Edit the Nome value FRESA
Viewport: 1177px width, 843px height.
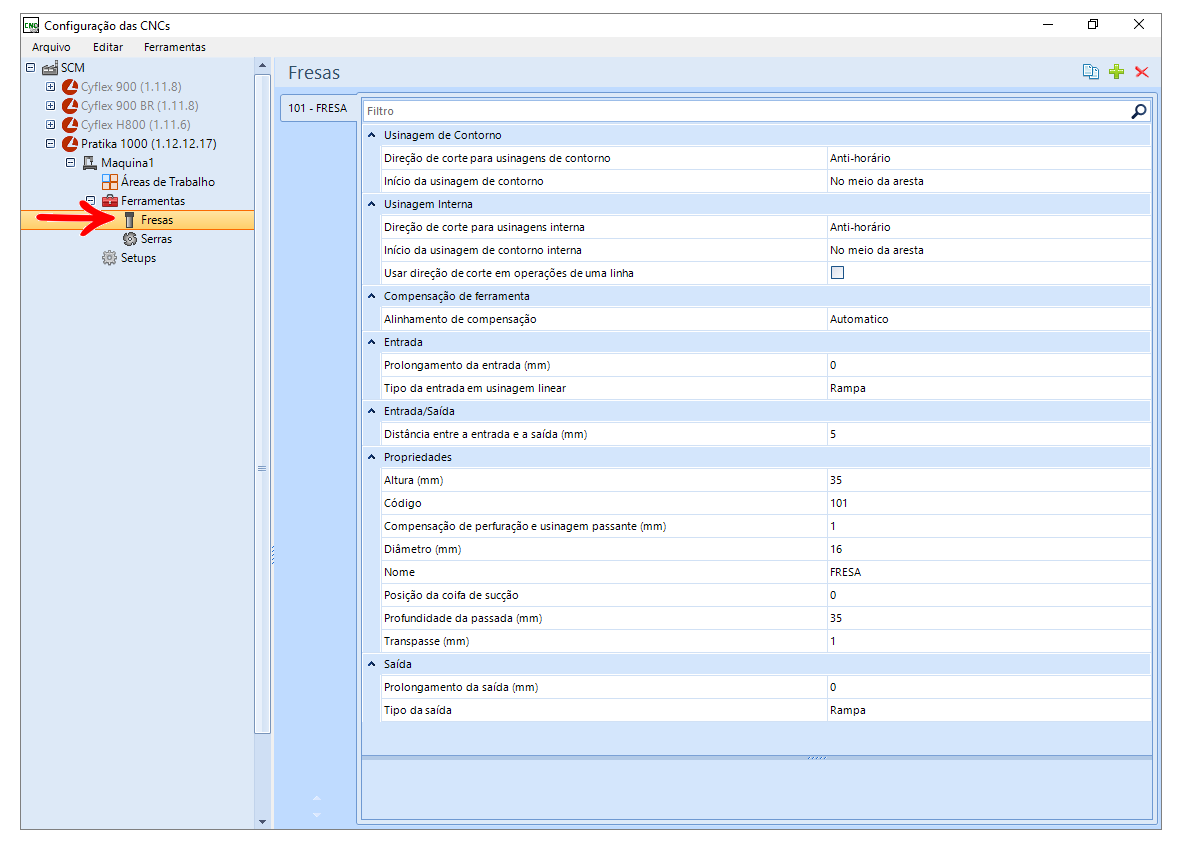989,572
